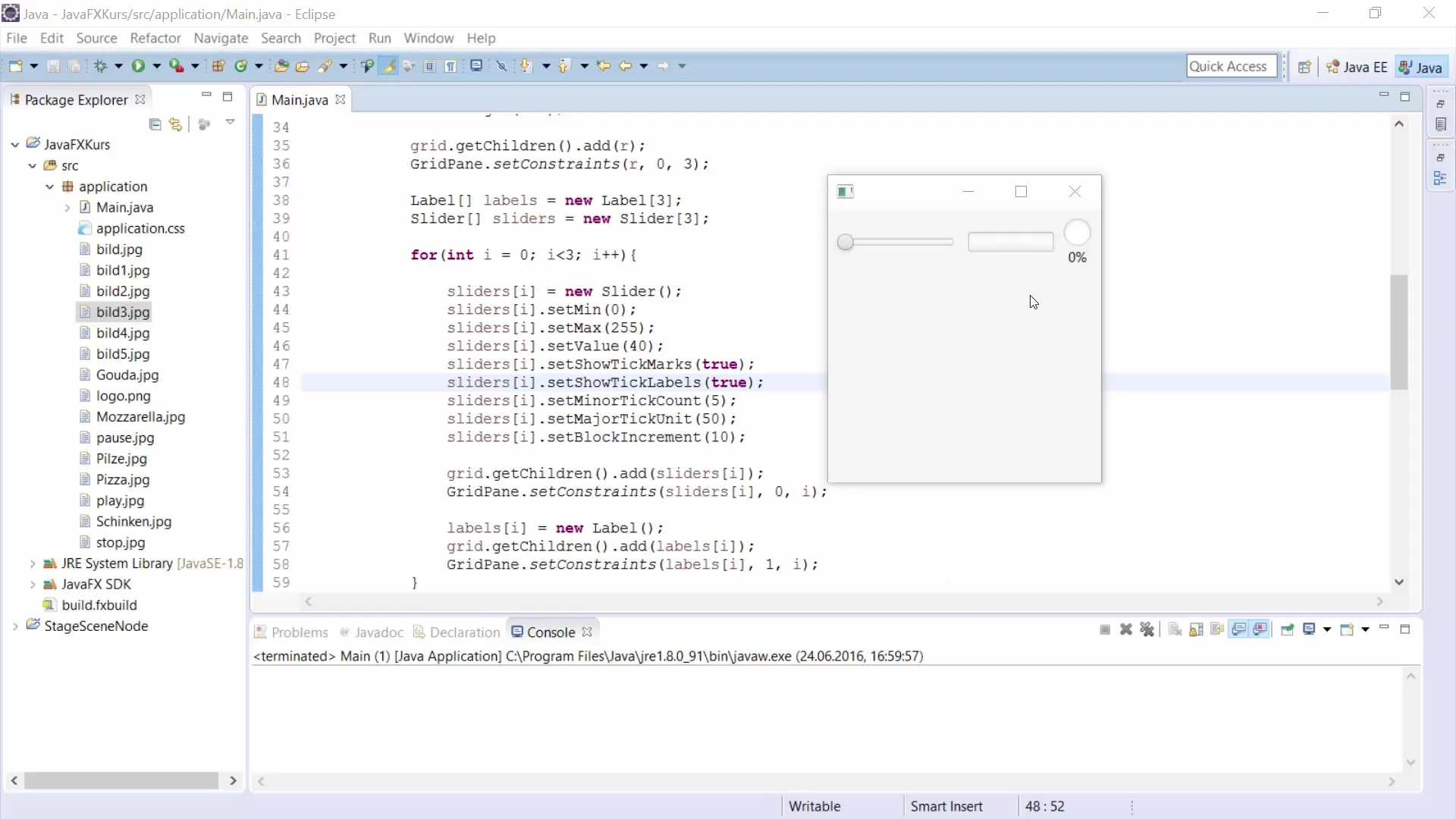
Task: Switch to the Javadoc tab
Action: tap(372, 632)
